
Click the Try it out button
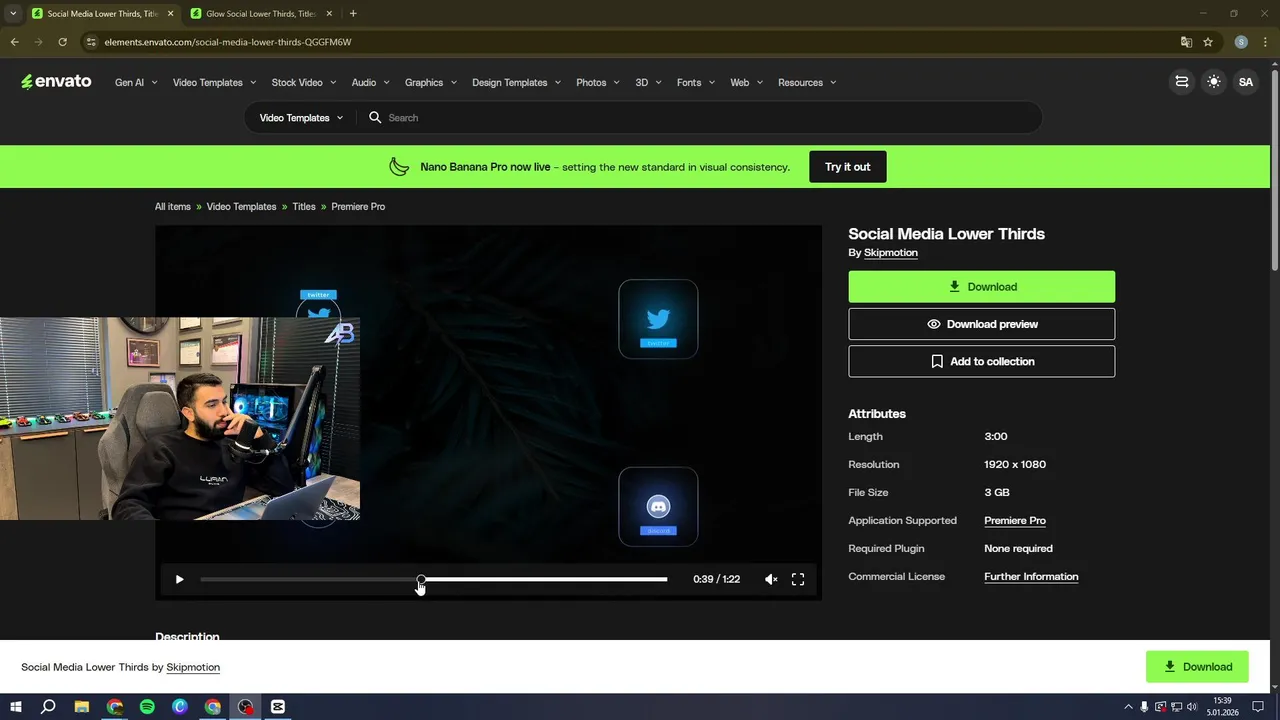(x=848, y=167)
